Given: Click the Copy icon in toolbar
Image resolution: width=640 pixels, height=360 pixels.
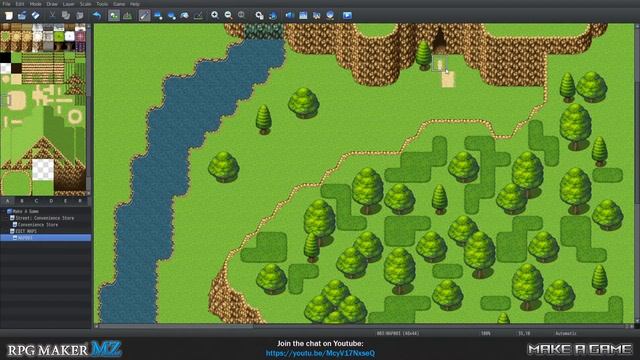Looking at the screenshot, I should click(66, 16).
